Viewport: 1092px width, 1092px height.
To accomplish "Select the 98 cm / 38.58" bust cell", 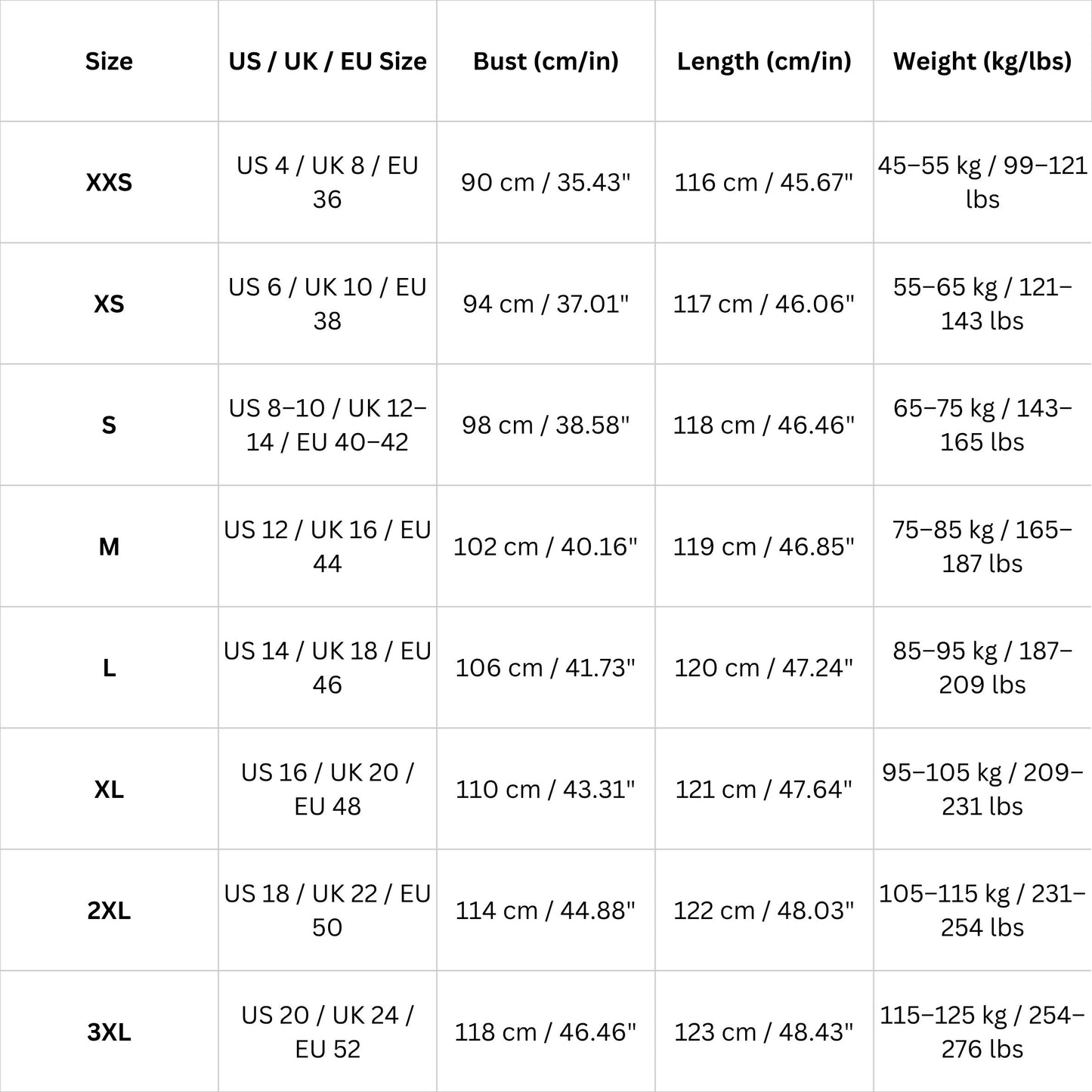I will tap(546, 425).
